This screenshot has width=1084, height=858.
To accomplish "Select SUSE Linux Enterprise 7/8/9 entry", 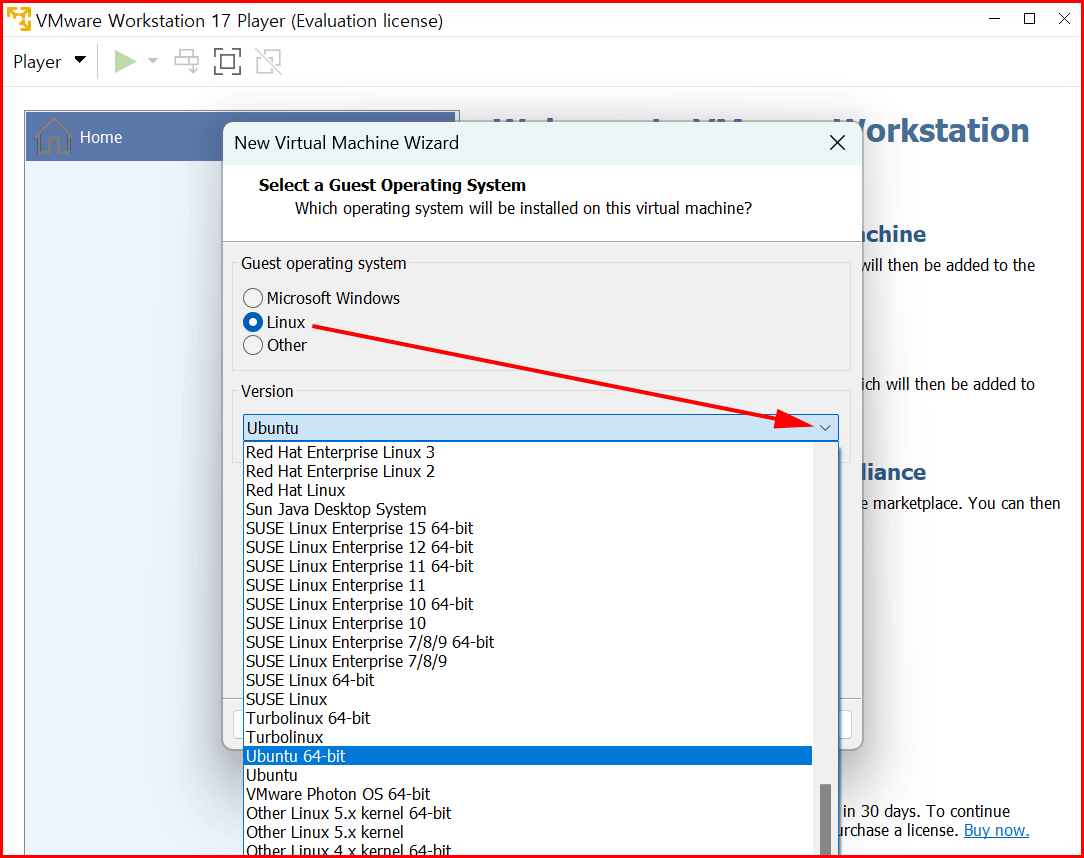I will pos(528,662).
